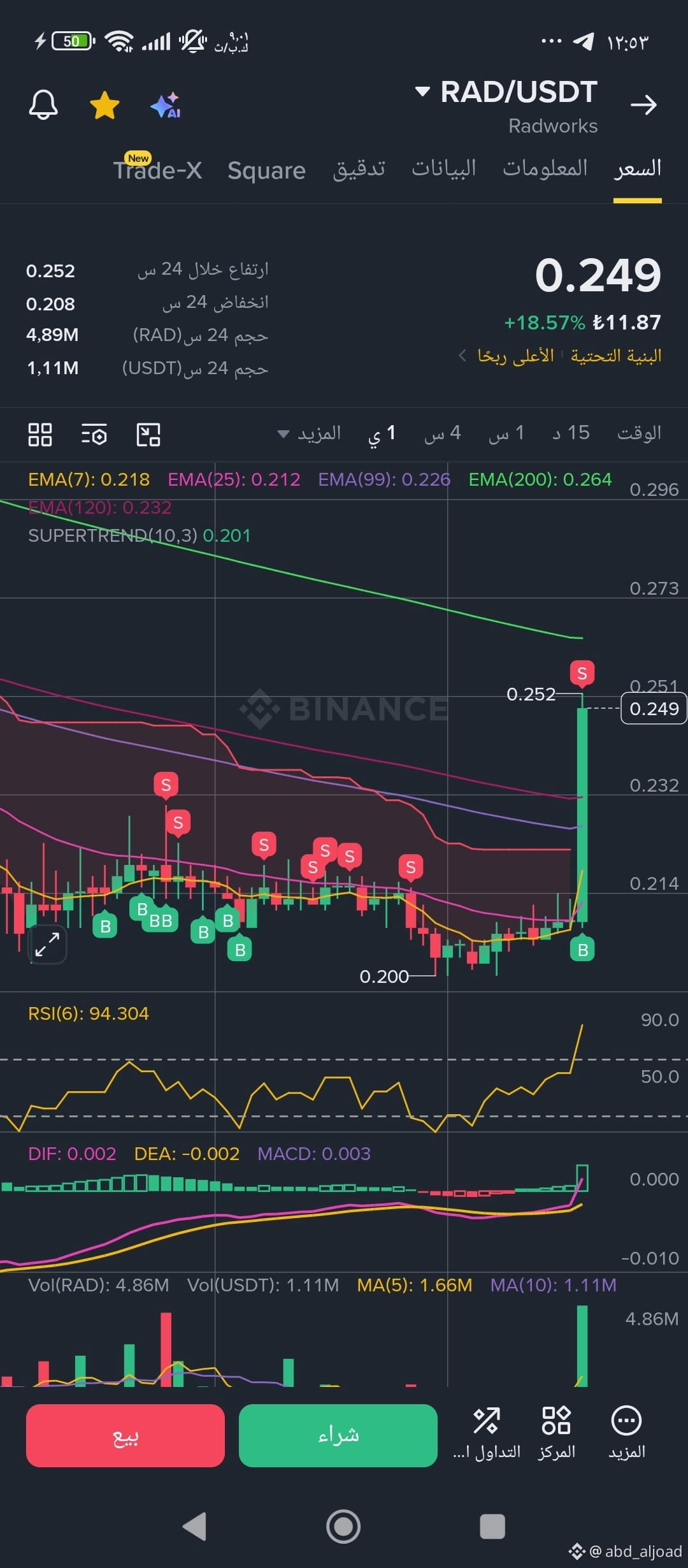This screenshot has width=688, height=1568.
Task: Tap chevron next to الأعلى ربحًا
Action: pos(462,355)
